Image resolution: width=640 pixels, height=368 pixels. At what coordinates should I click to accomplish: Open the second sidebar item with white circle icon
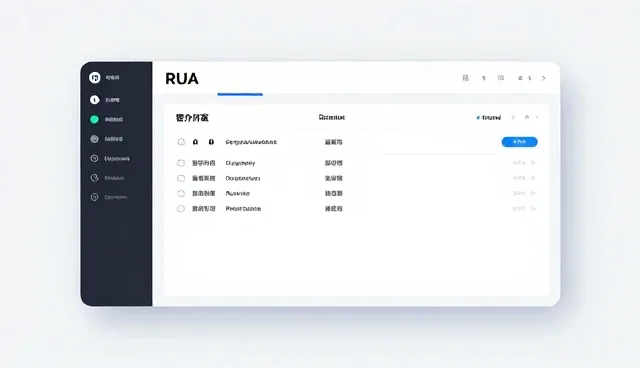pyautogui.click(x=105, y=100)
